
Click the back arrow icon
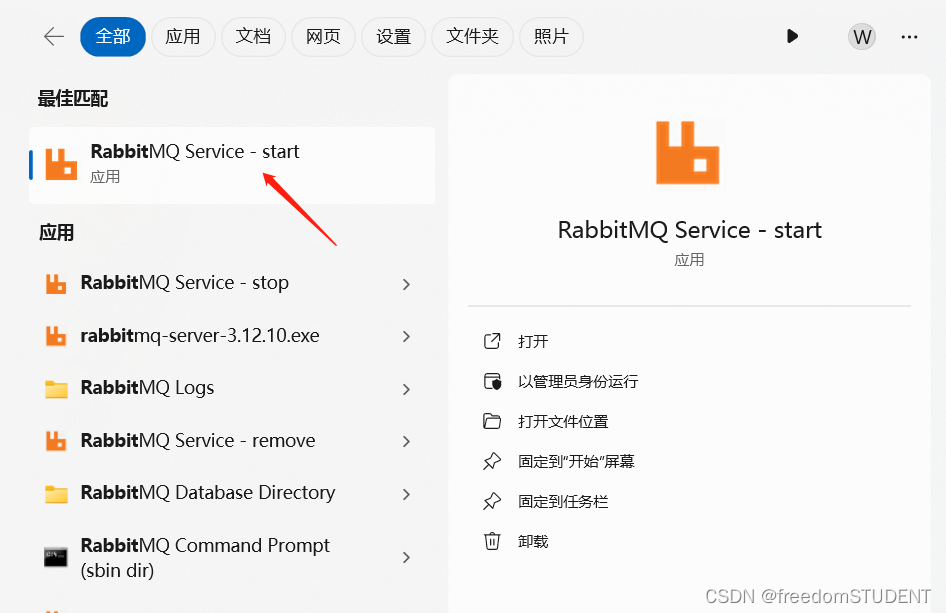click(53, 37)
